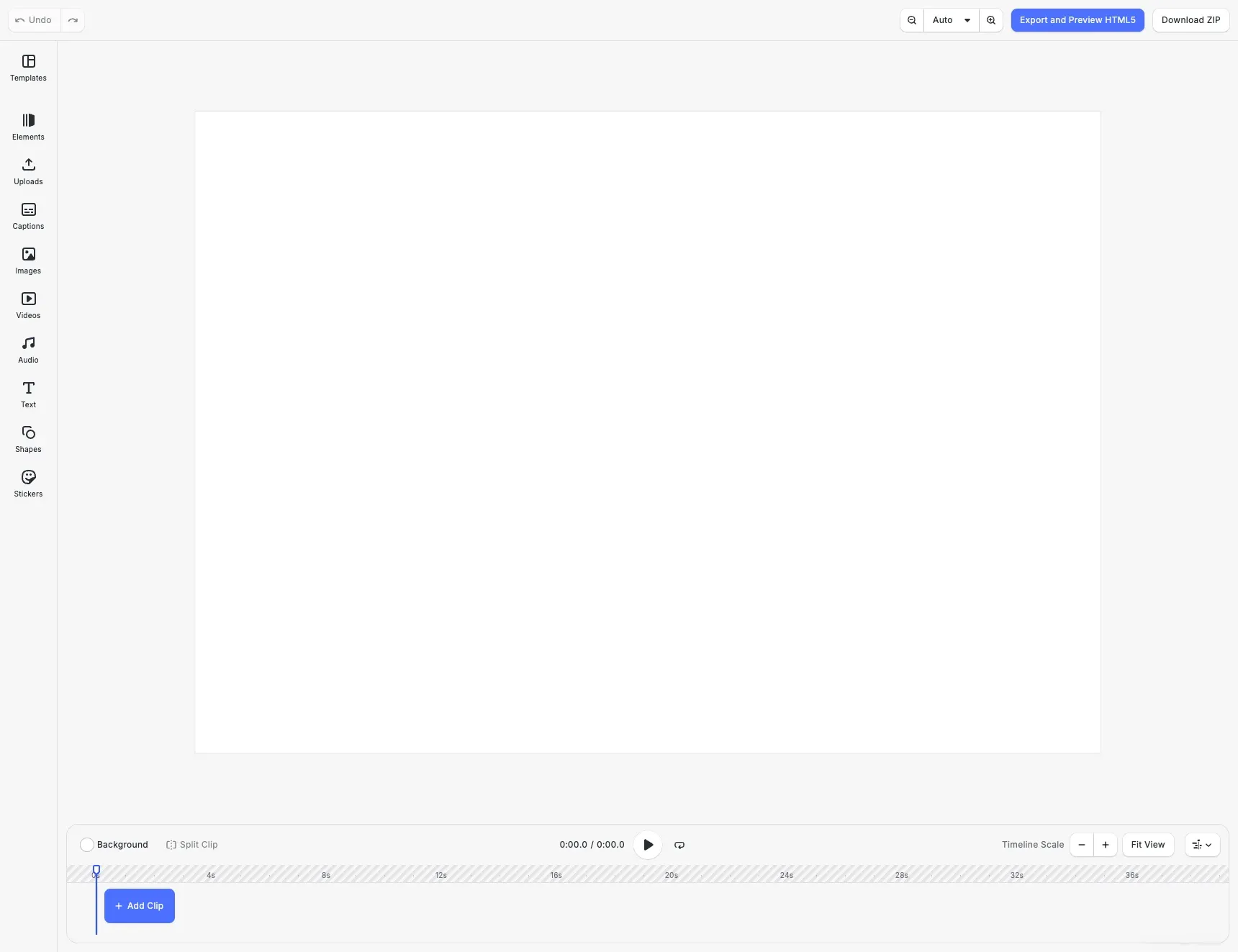Select the Elements panel icon

[28, 127]
